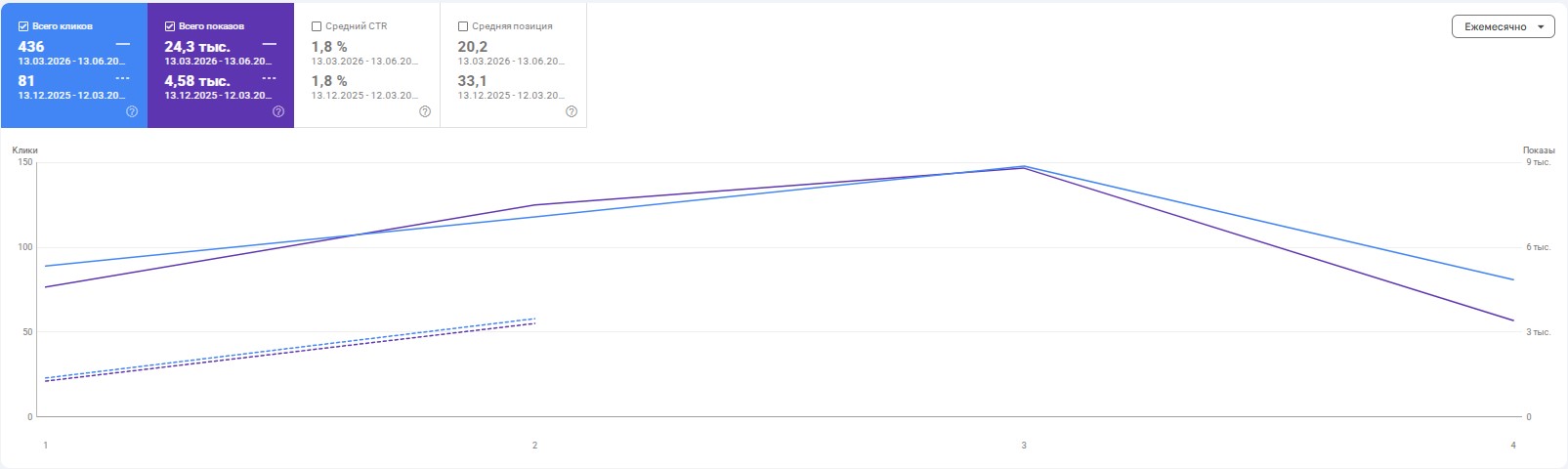
Task: Click the Показы axis title
Action: pyautogui.click(x=1539, y=150)
